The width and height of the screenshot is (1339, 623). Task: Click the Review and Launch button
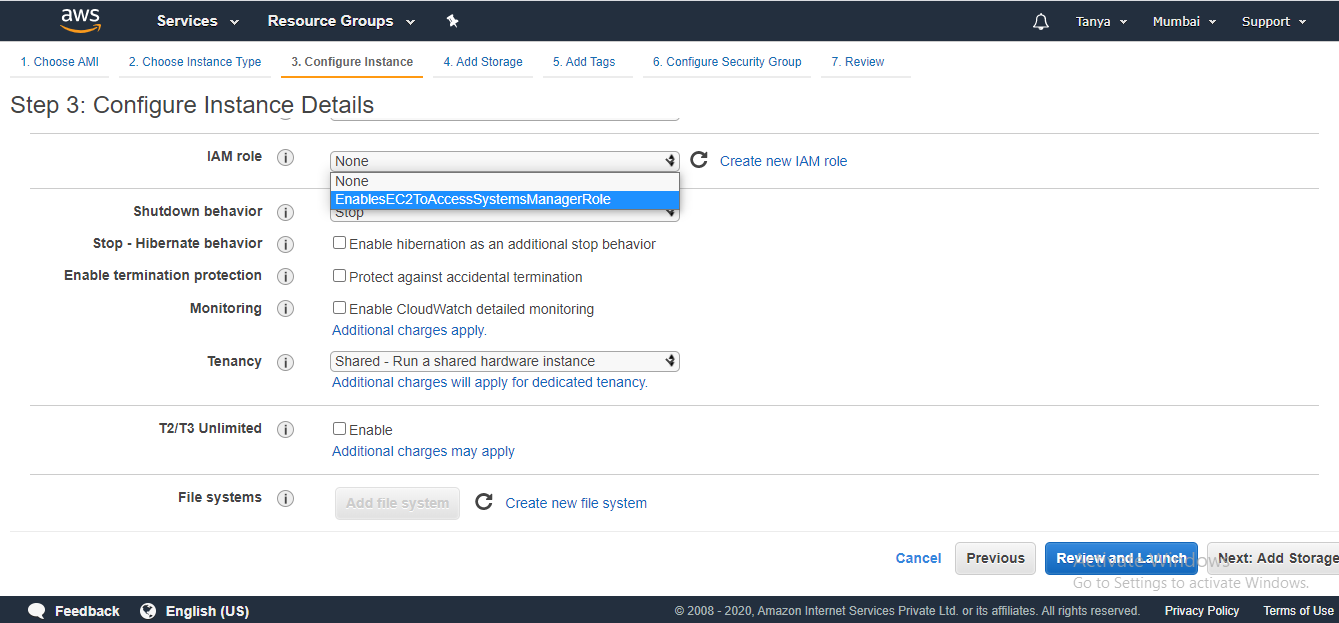click(x=1121, y=558)
